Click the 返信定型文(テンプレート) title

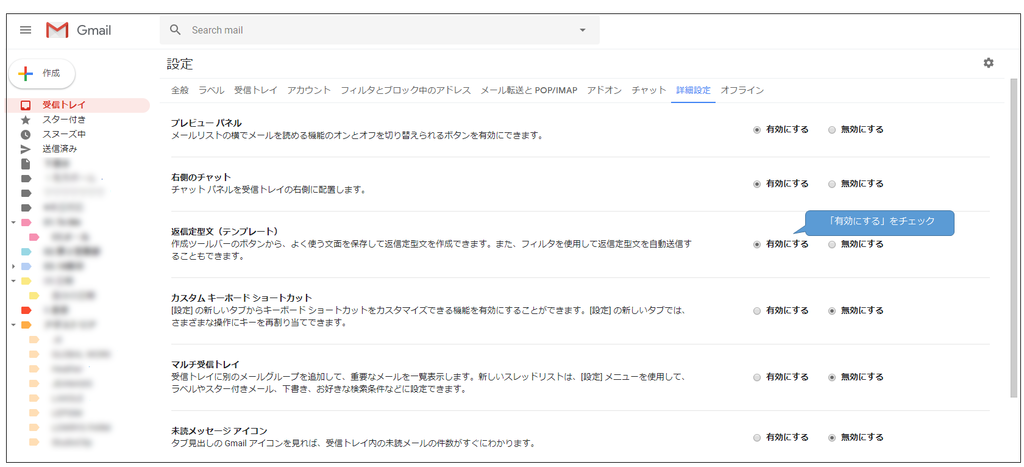[x=225, y=231]
